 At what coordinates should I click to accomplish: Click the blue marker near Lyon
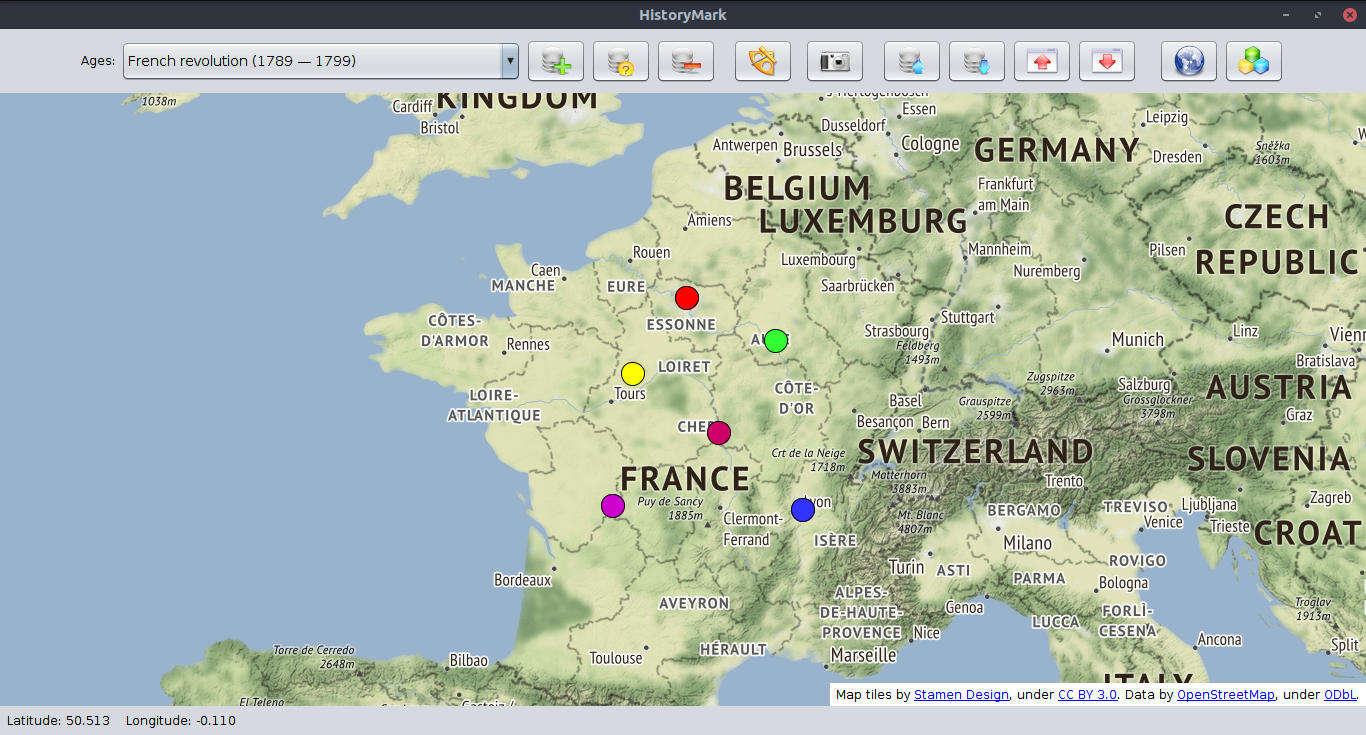pos(803,510)
